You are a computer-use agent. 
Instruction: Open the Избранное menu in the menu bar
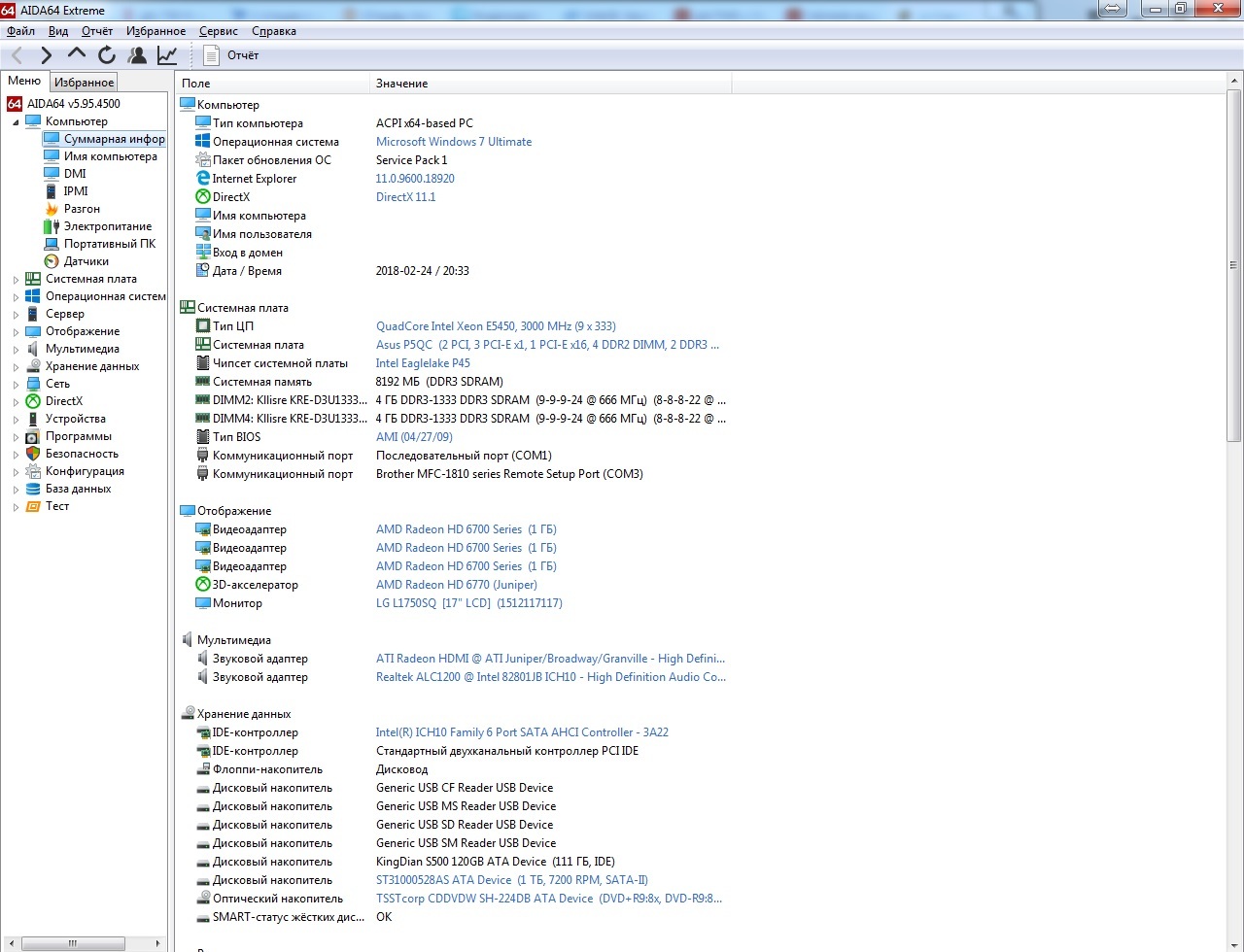tap(155, 31)
